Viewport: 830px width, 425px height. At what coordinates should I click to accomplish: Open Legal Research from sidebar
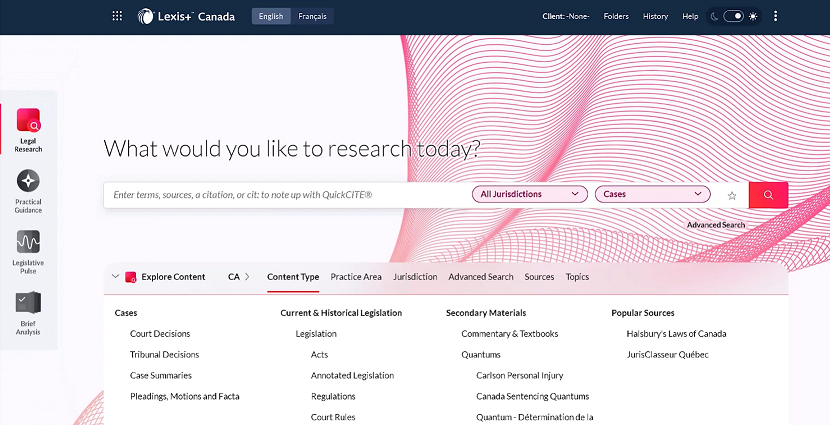[x=28, y=130]
